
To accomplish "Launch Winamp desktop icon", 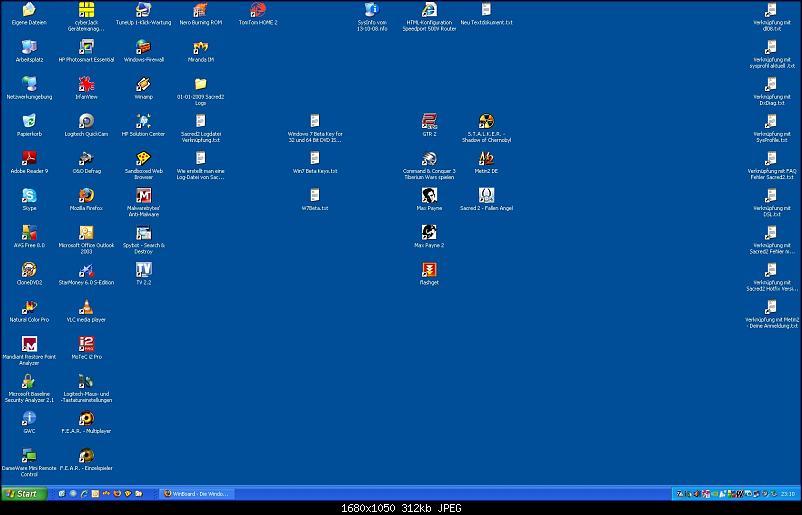I will pos(144,84).
